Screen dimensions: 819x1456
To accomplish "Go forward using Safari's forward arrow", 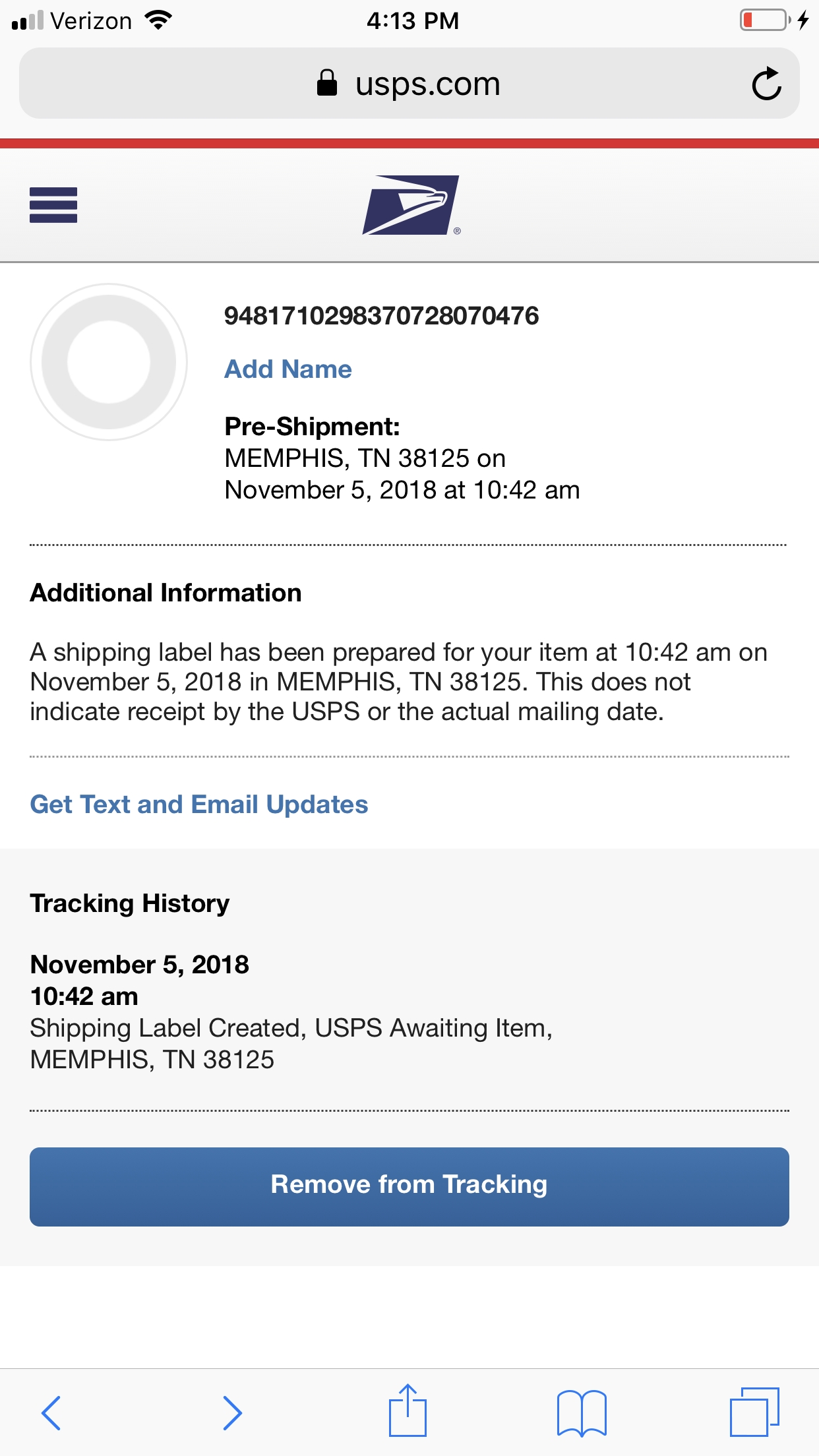I will point(232,1412).
